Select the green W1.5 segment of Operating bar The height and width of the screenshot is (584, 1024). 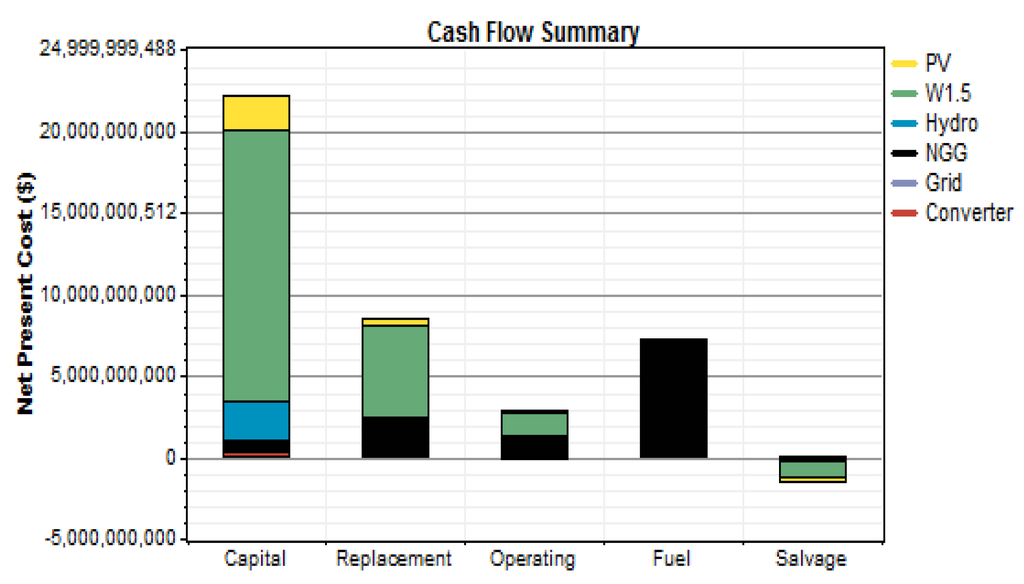pyautogui.click(x=534, y=425)
